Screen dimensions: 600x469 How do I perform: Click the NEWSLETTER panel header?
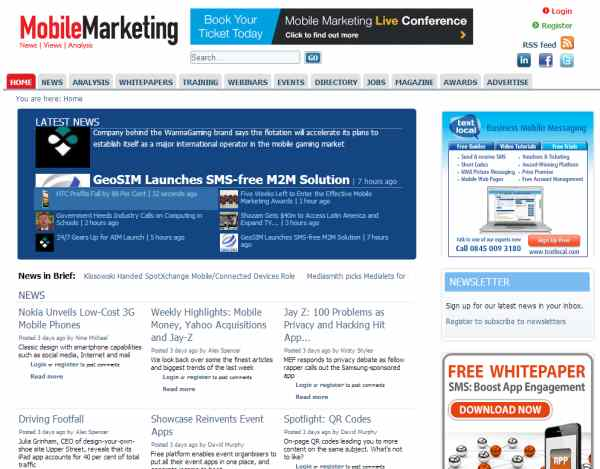(517, 282)
